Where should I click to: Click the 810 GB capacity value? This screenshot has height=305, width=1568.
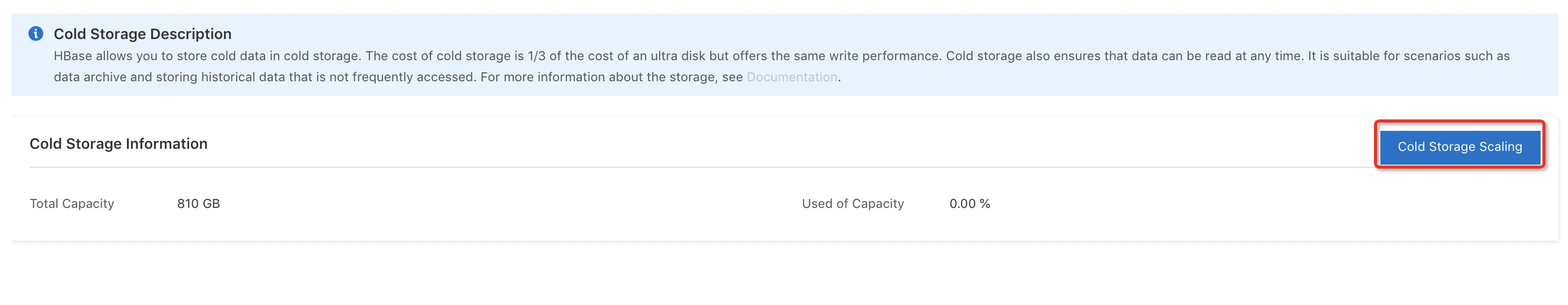pos(199,203)
